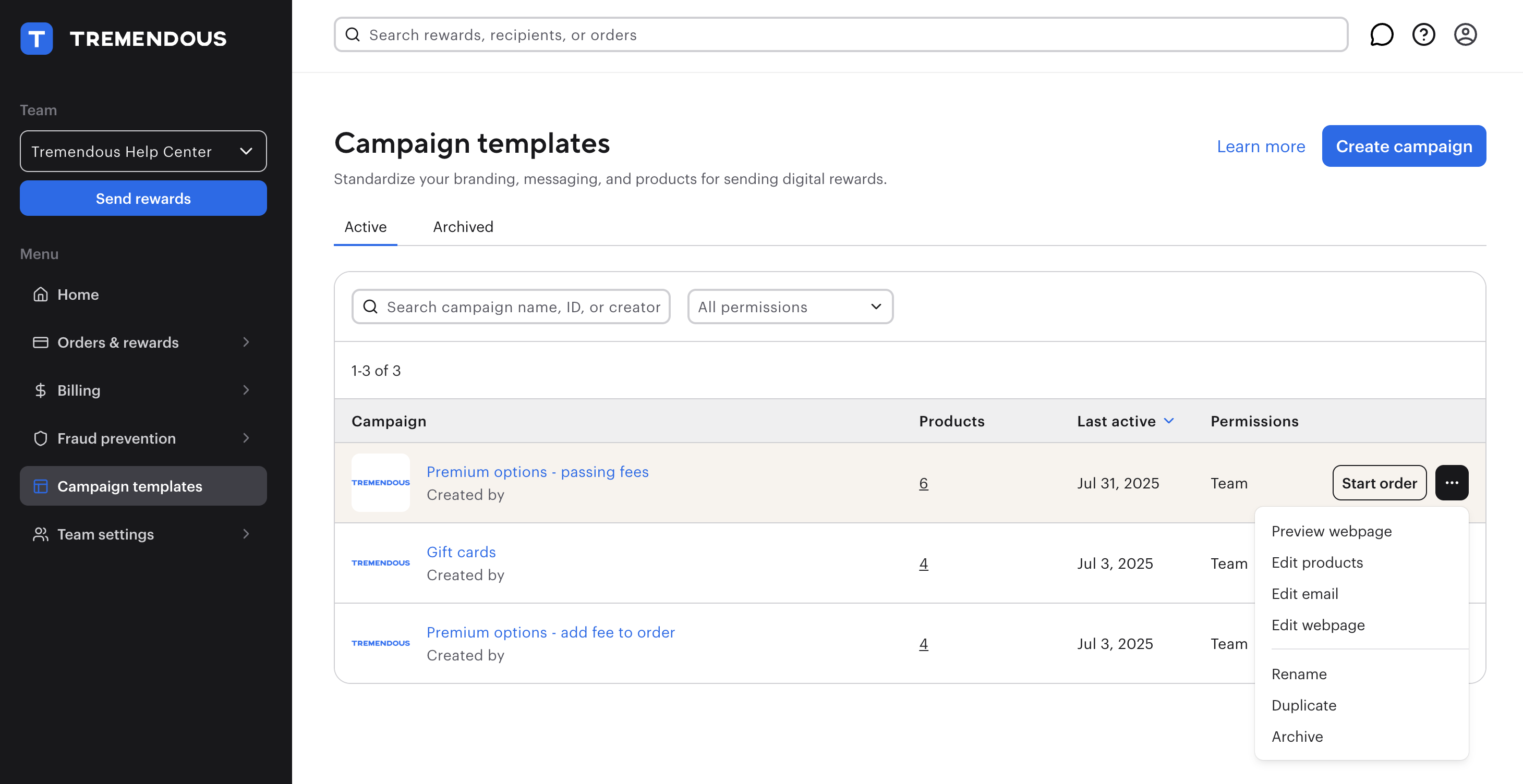1523x784 pixels.
Task: Click the Fraud prevention shield icon
Action: (40, 438)
